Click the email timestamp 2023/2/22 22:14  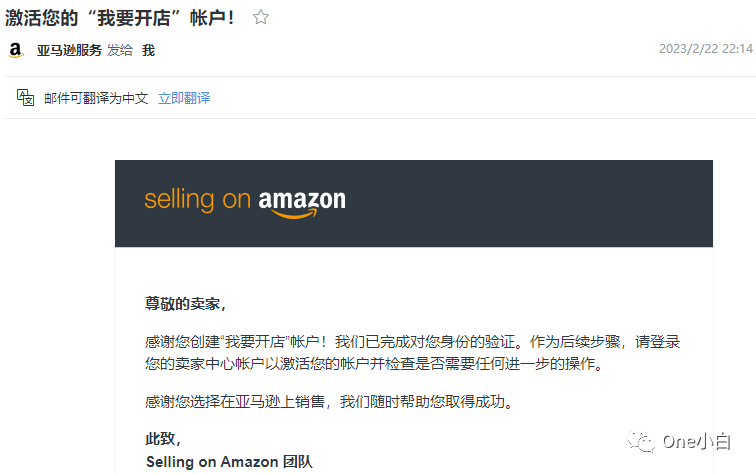pos(704,49)
